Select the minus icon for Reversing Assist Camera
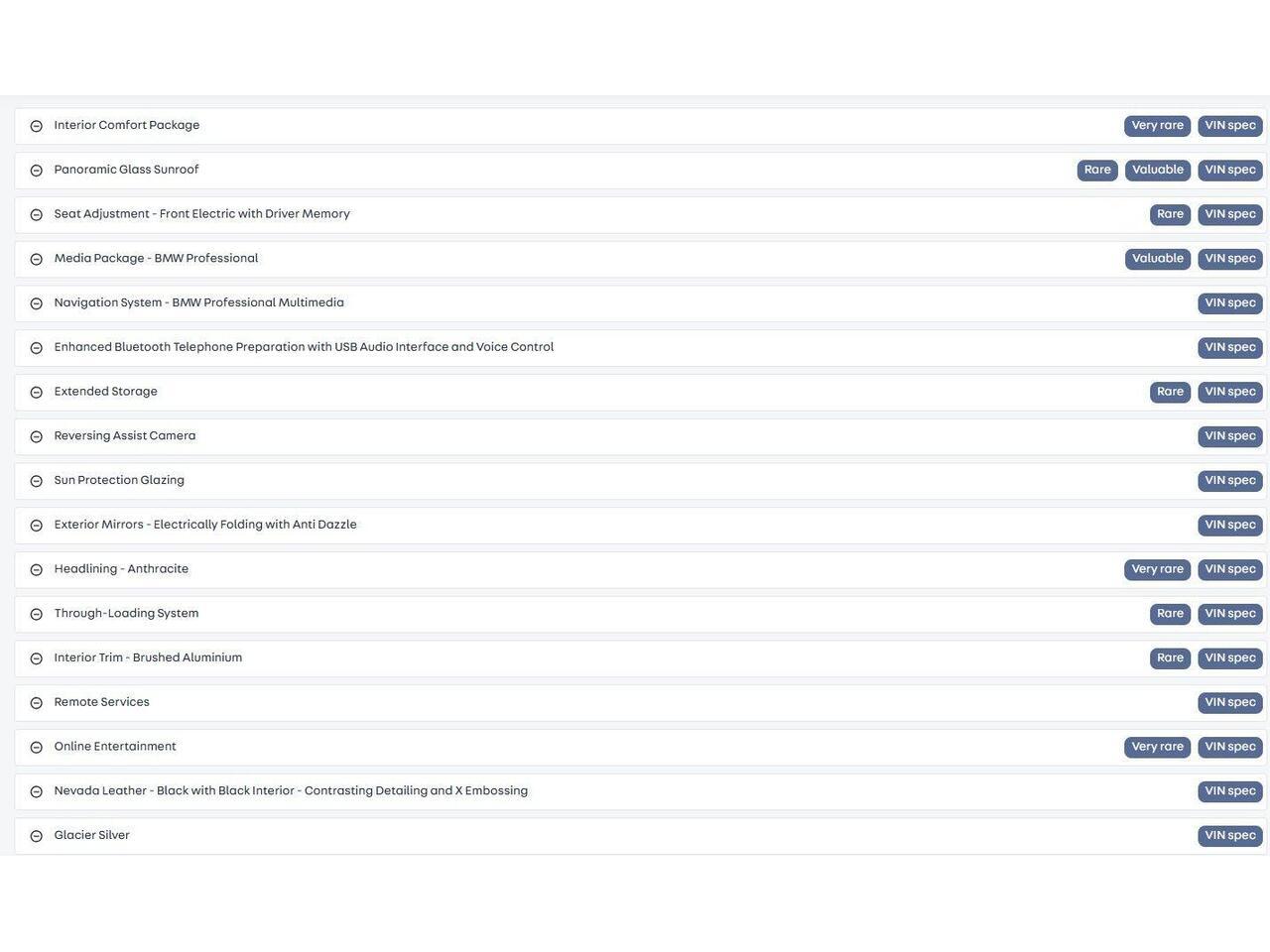 37,437
